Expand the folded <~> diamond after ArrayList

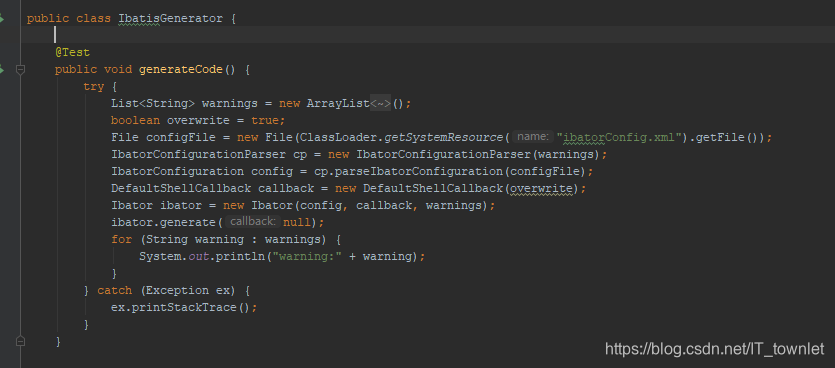381,103
